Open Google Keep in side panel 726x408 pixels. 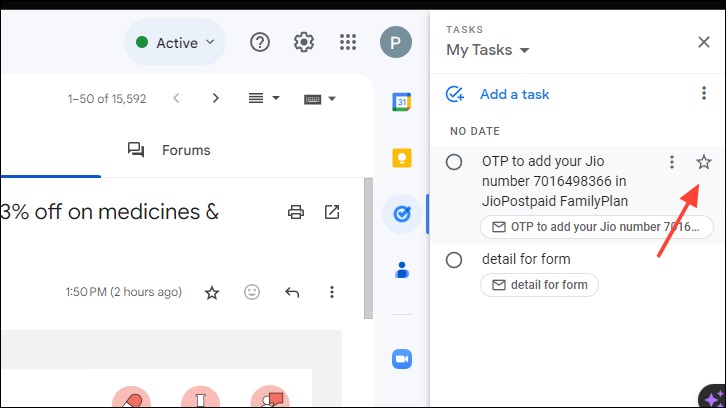click(x=401, y=158)
